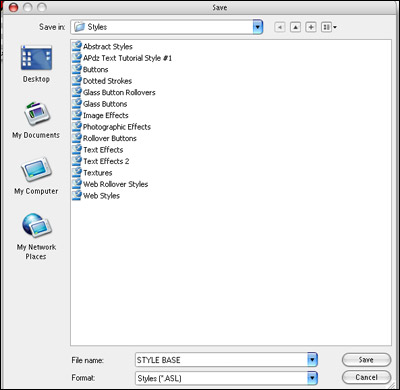Click the Save button
The image size is (400, 390).
tap(366, 360)
